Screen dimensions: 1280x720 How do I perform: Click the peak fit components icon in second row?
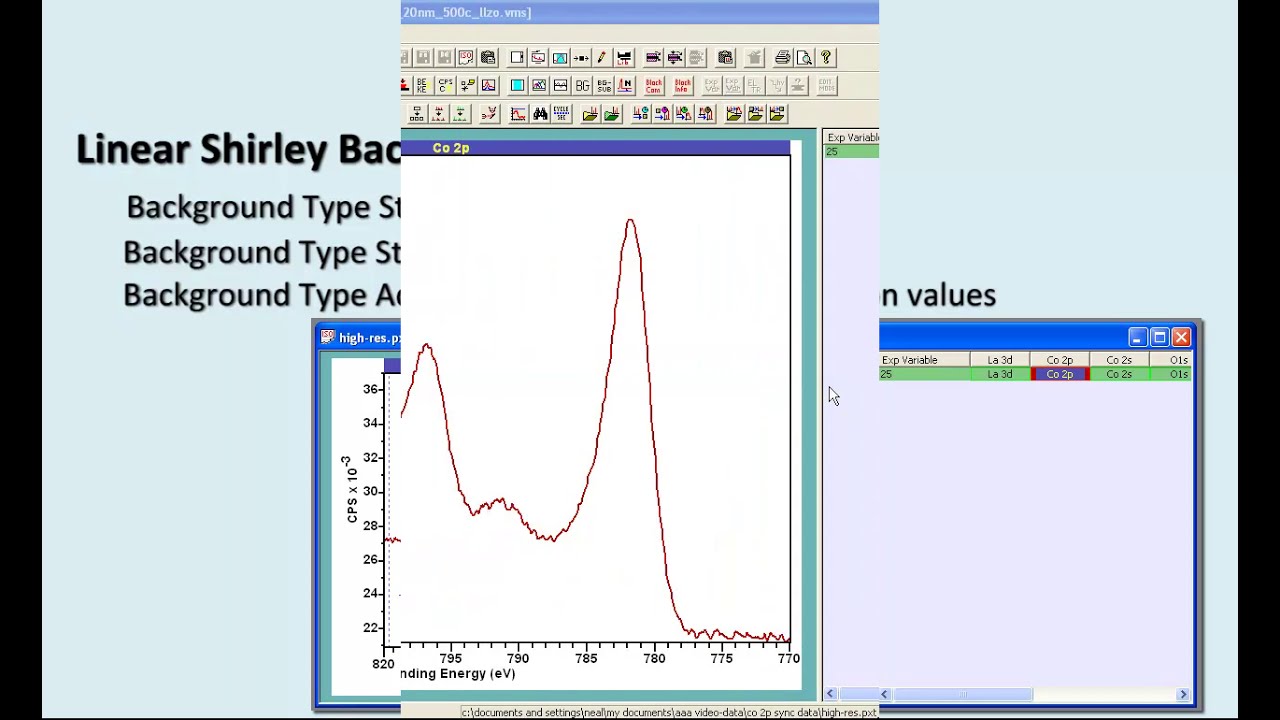click(x=488, y=85)
